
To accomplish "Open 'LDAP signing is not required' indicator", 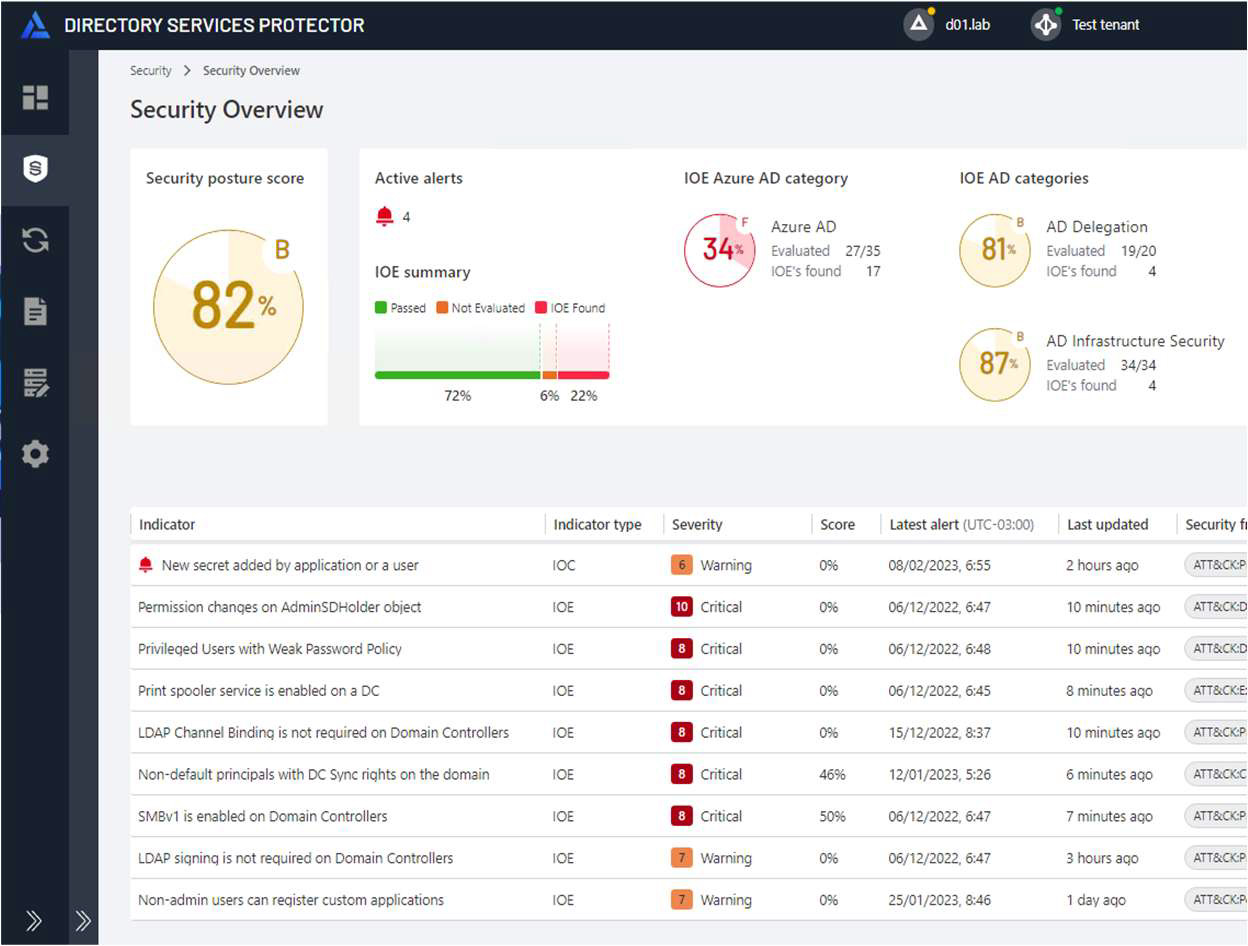I will (296, 858).
